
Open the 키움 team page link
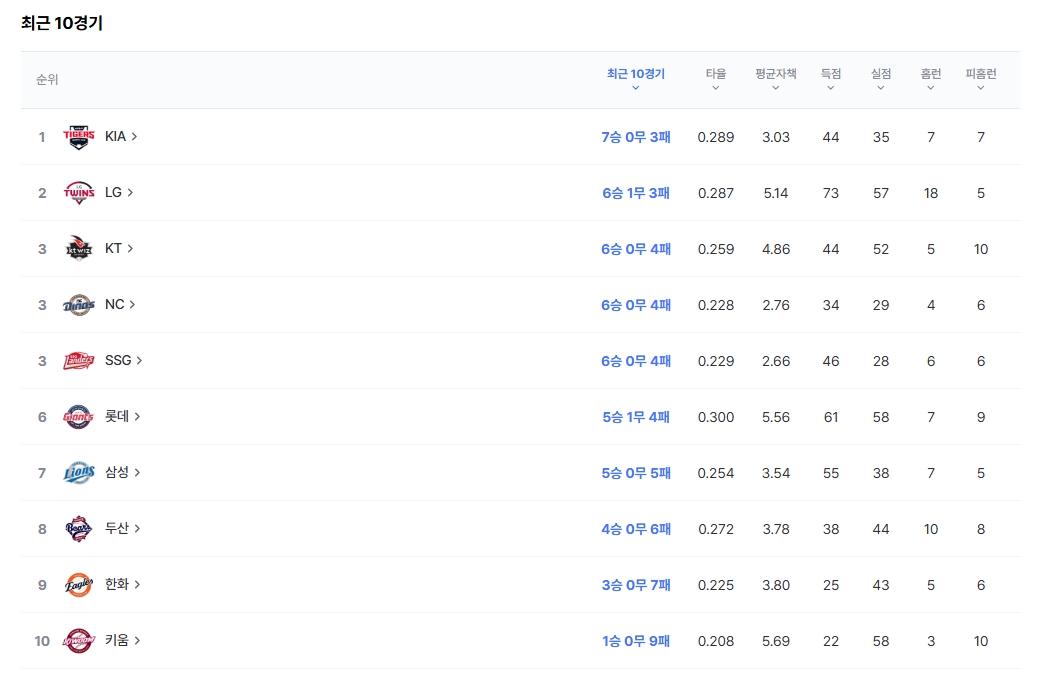[122, 640]
